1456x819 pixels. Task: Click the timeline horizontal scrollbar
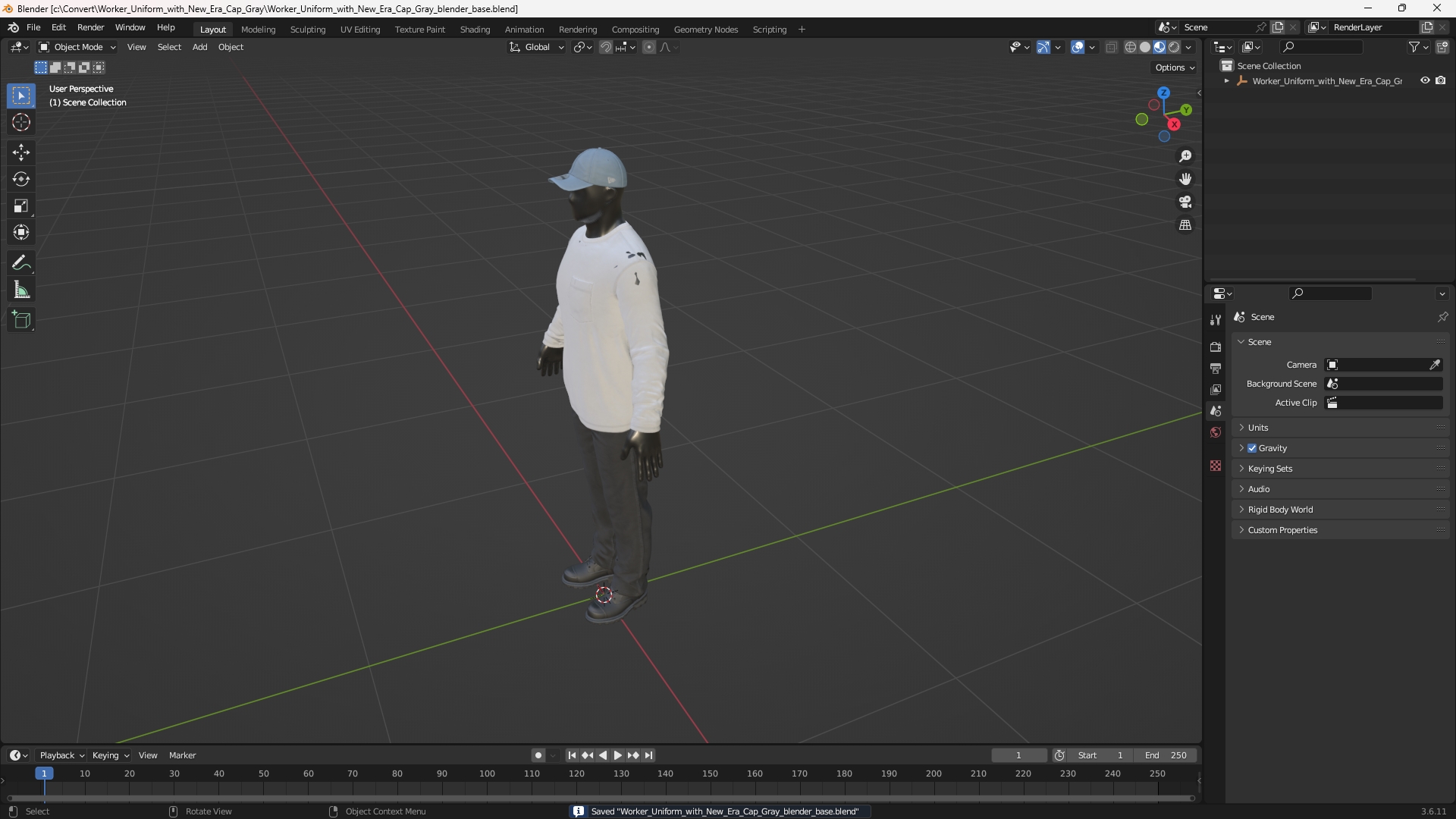point(601,798)
